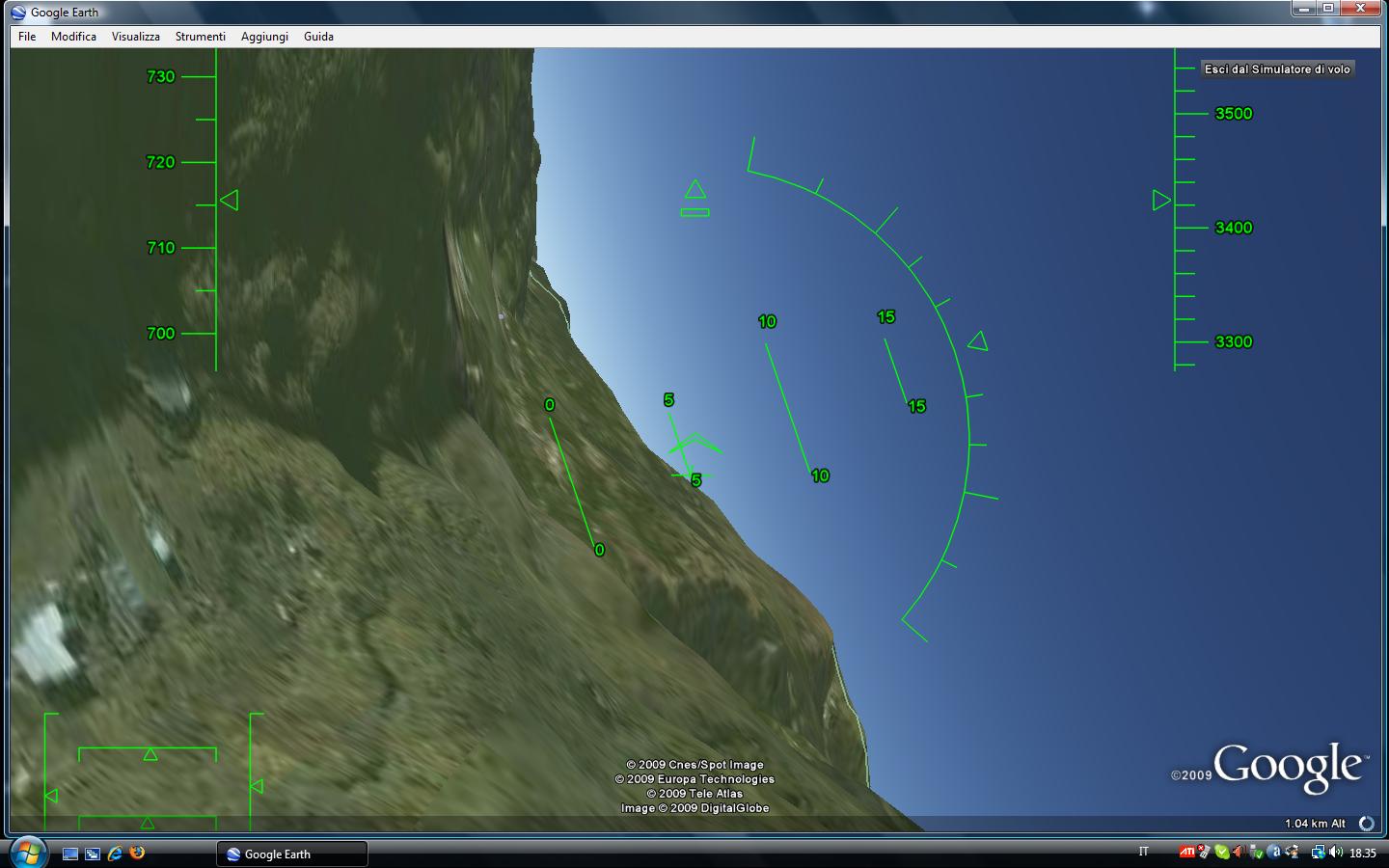Viewport: 1389px width, 868px height.
Task: Click the heading scale value 710
Action: coord(161,248)
